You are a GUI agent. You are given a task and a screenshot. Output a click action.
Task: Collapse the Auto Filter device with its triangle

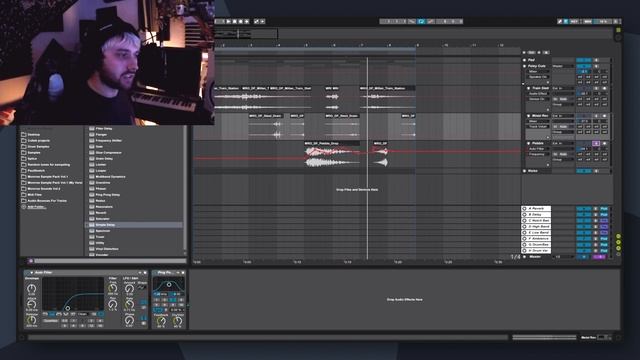tap(31, 272)
